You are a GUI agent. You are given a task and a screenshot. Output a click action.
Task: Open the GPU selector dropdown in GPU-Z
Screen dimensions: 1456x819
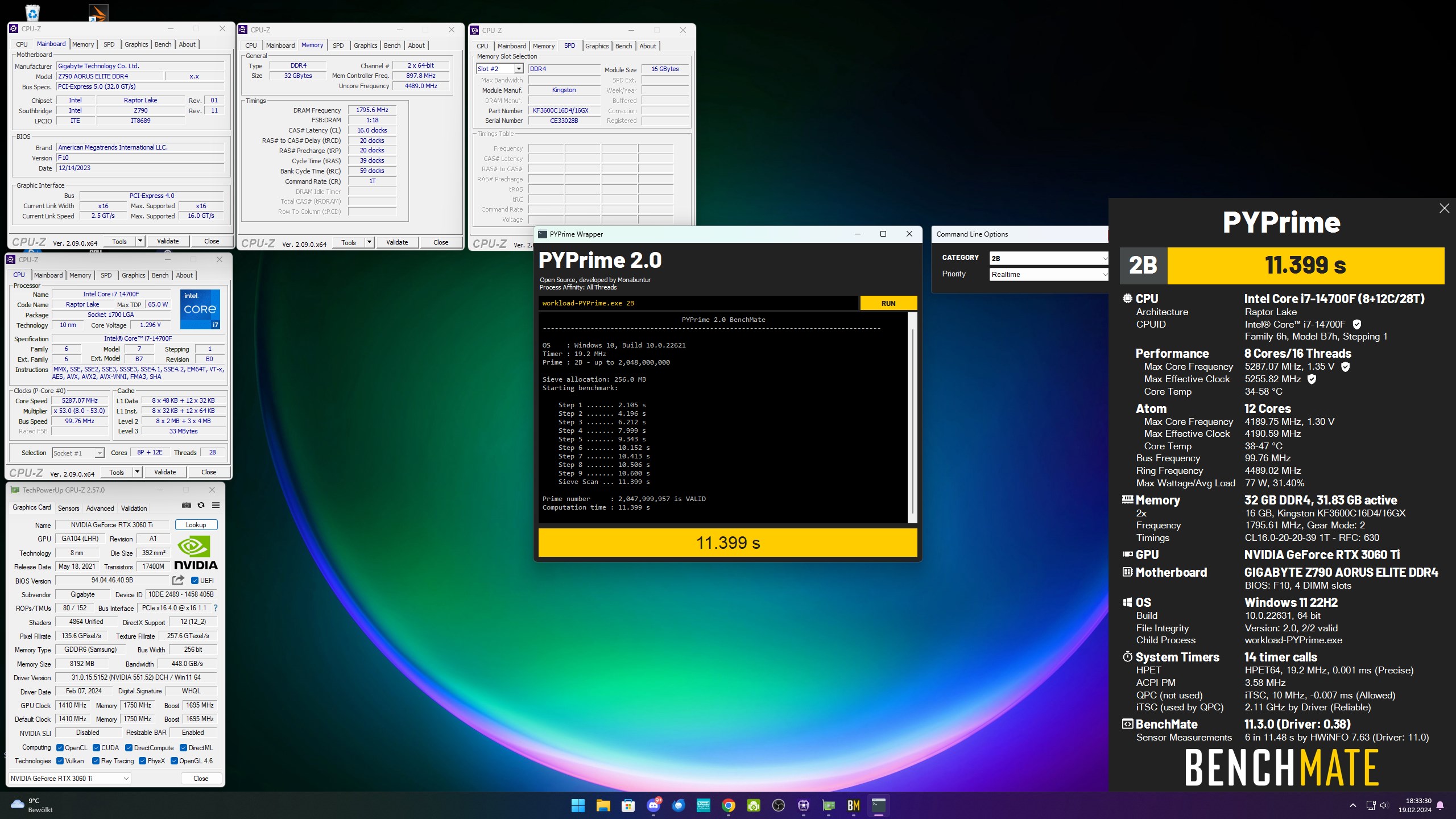(69, 779)
